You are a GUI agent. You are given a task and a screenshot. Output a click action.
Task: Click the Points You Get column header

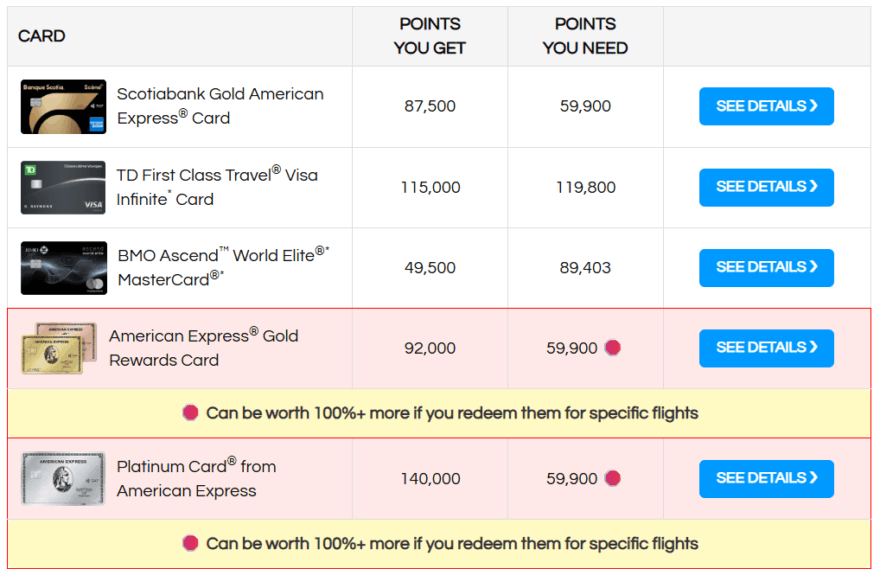430,36
